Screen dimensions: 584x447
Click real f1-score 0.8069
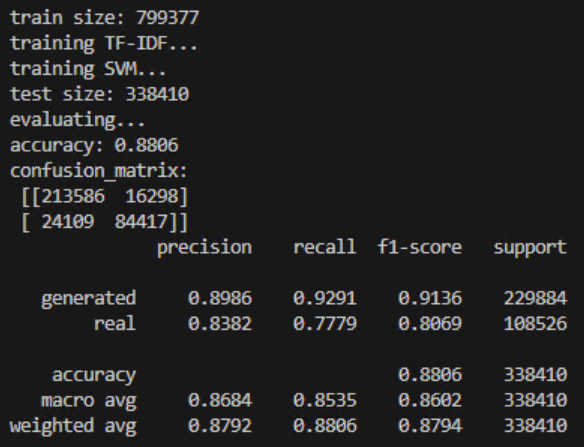(430, 323)
